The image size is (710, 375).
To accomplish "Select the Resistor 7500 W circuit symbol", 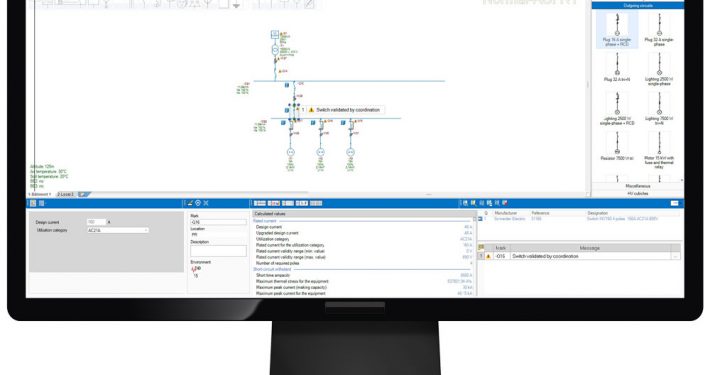I will point(617,146).
